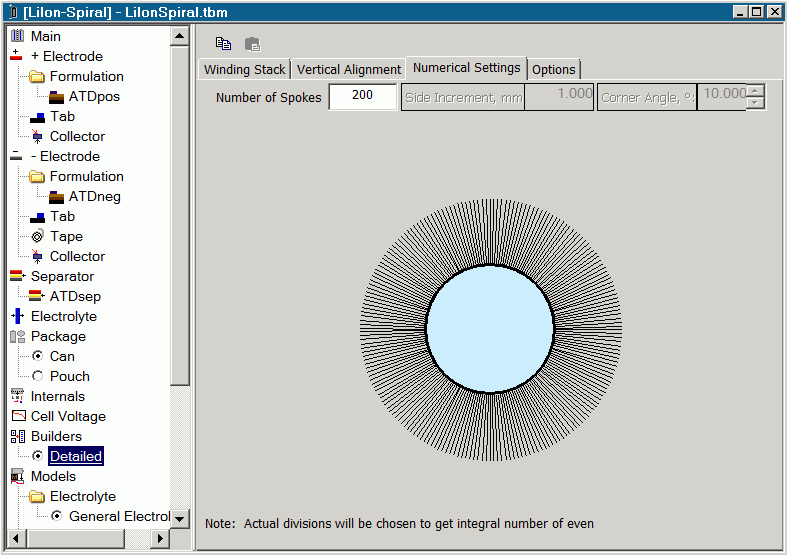Viewport: 787px width, 555px height.
Task: Choose the Pouch package radio button
Action: (x=38, y=376)
